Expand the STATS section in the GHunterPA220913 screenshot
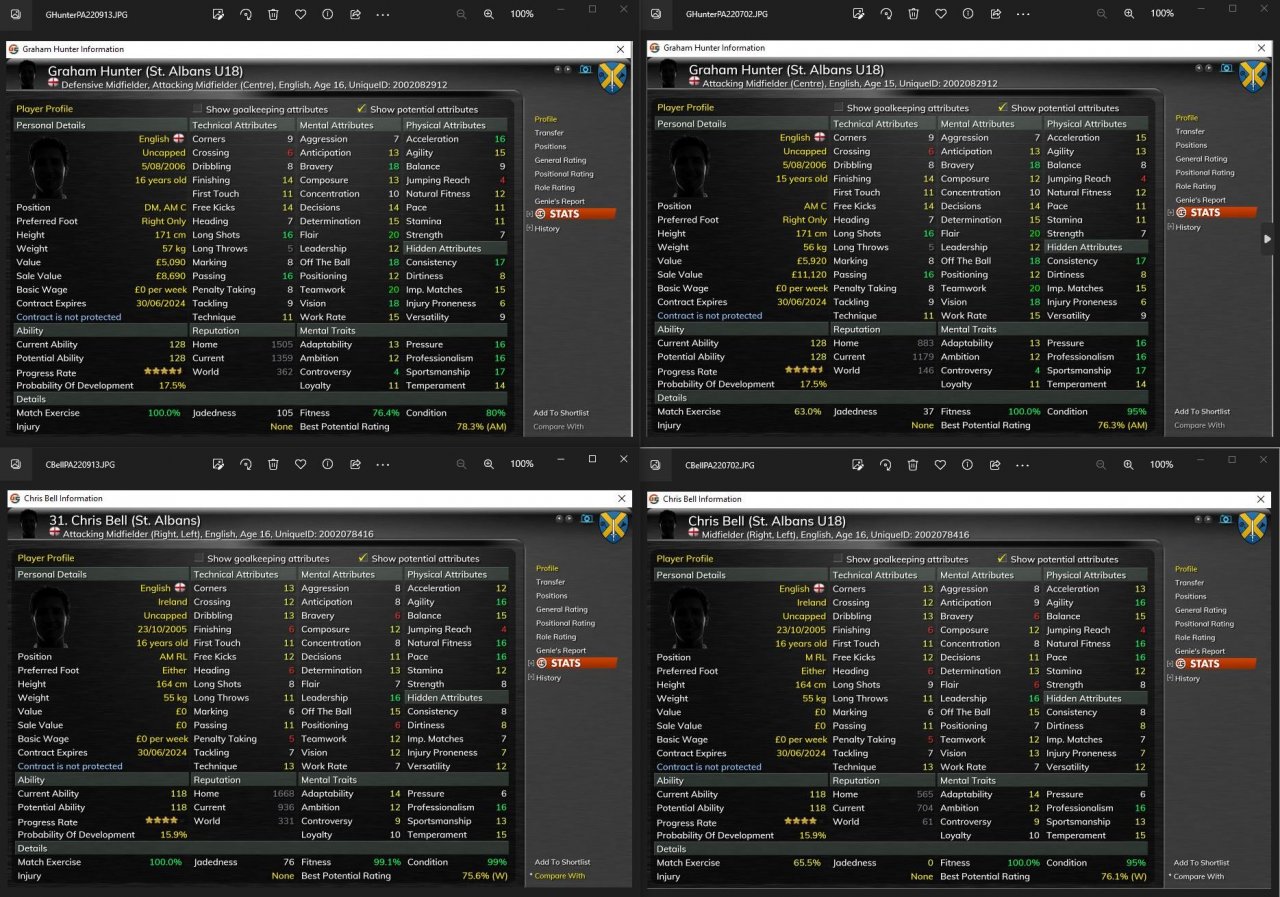The height and width of the screenshot is (897, 1280). coord(530,214)
